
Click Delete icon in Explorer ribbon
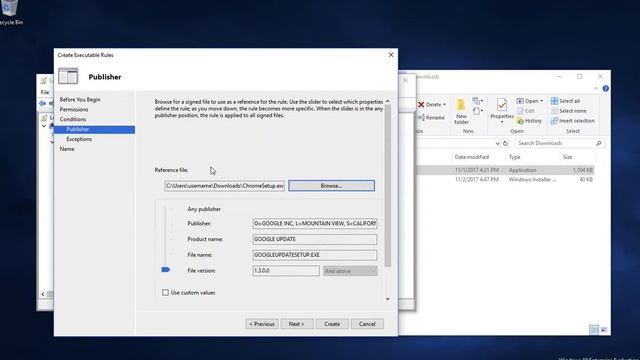point(421,104)
